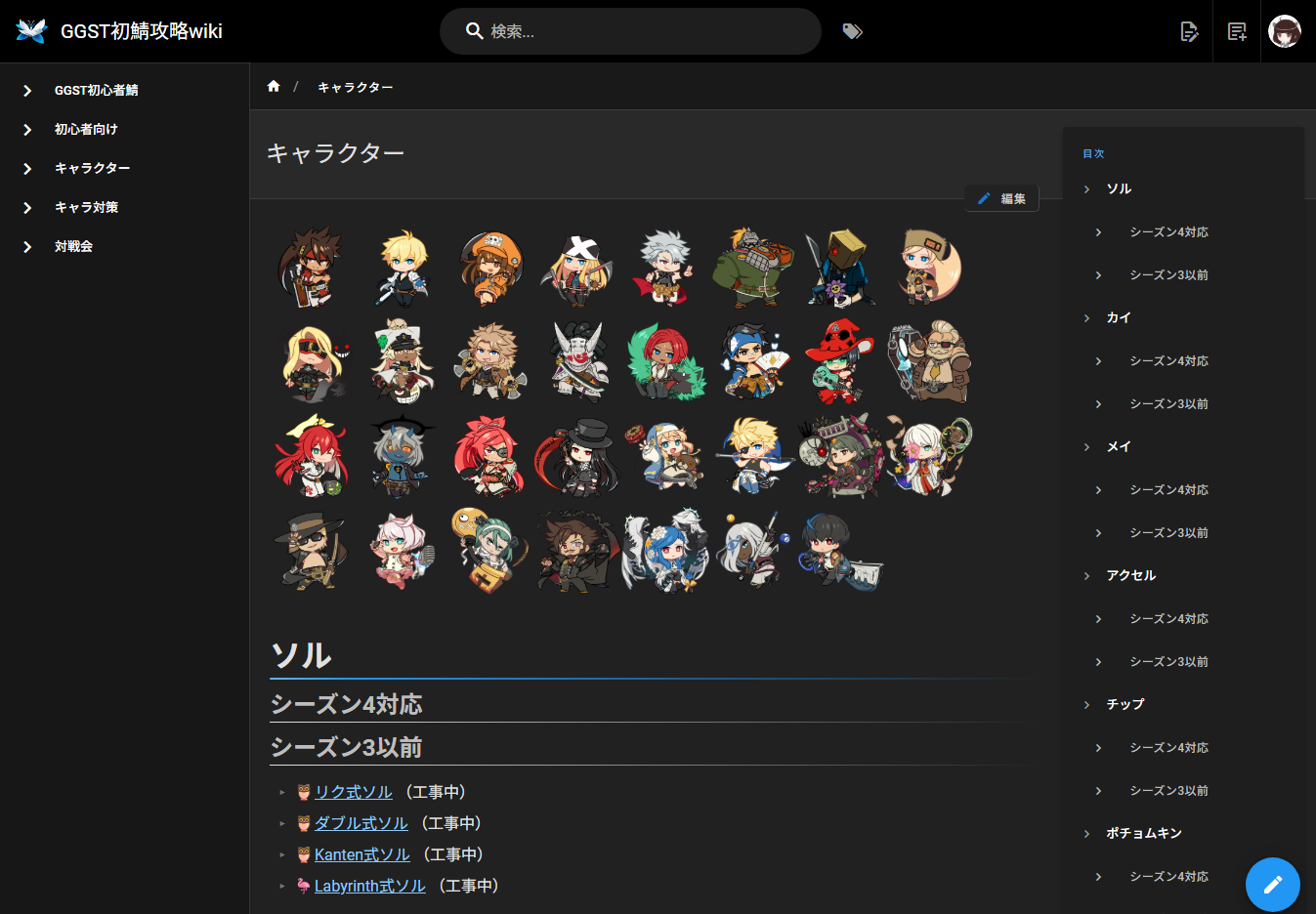
Task: Select the Dizzy blue-haired winged character icon
Action: pos(665,550)
